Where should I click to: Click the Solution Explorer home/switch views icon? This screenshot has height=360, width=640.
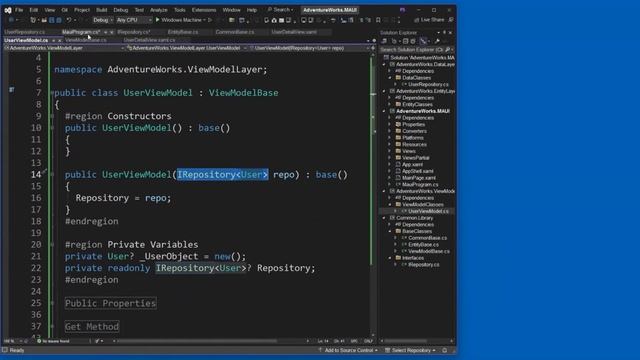[384, 41]
